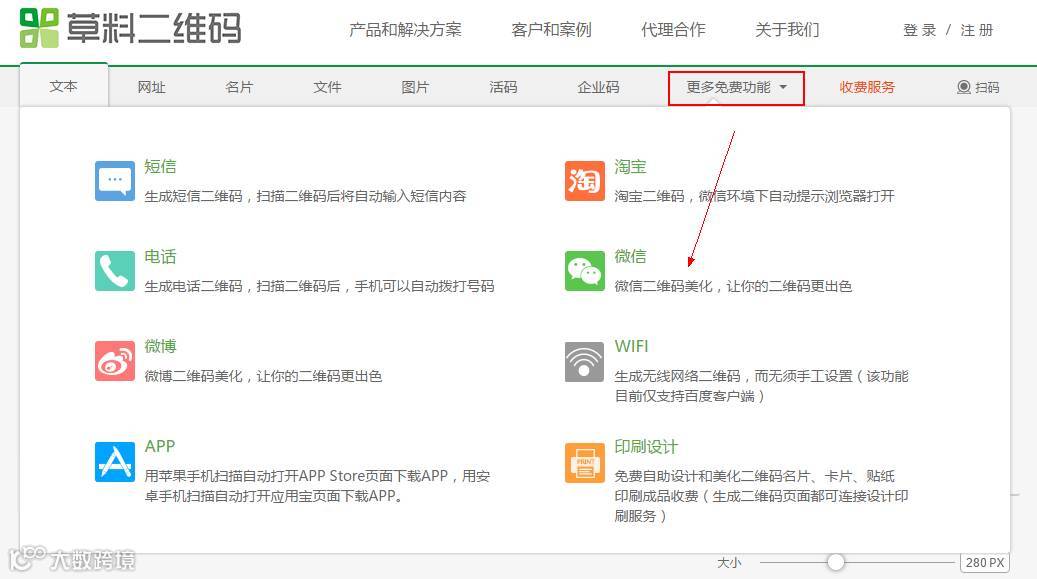Switch to the 图片 tab

click(x=415, y=87)
